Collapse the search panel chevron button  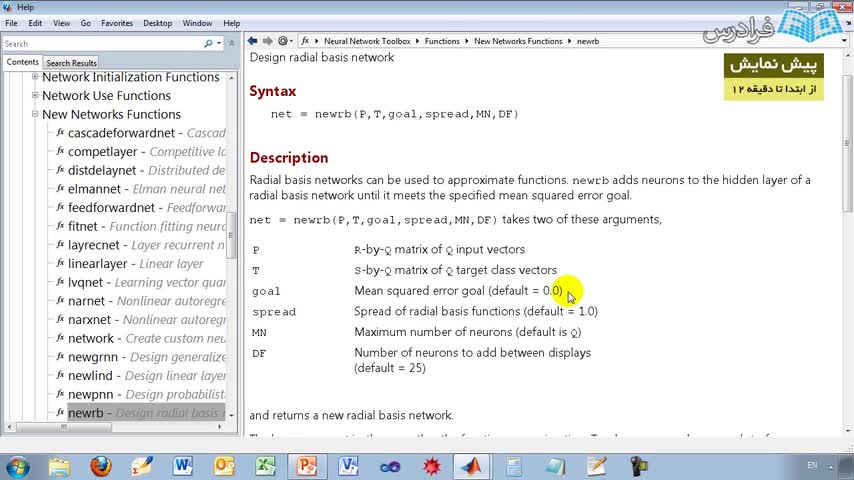[x=231, y=43]
